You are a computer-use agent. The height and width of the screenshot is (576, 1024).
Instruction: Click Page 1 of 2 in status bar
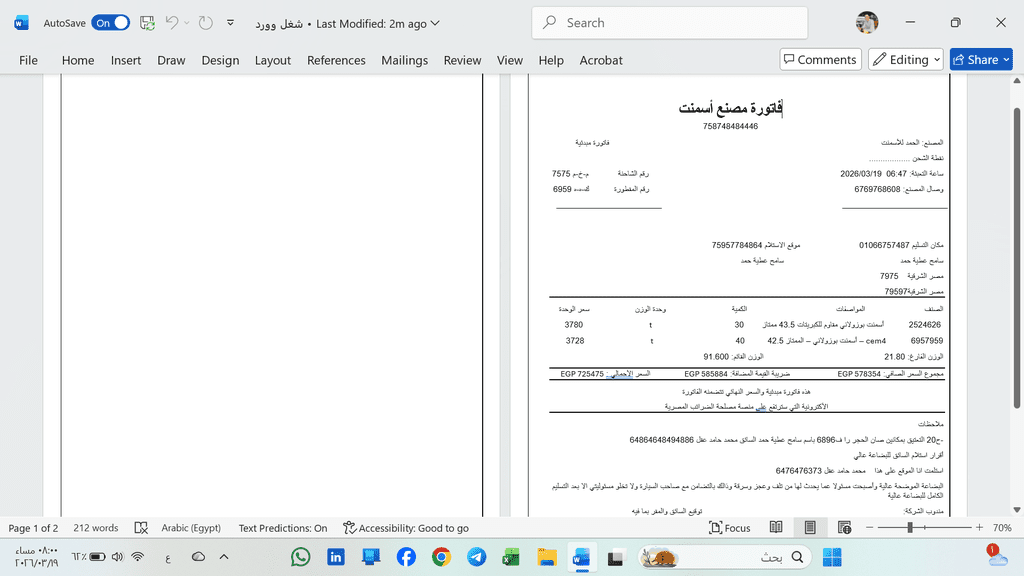click(x=33, y=528)
